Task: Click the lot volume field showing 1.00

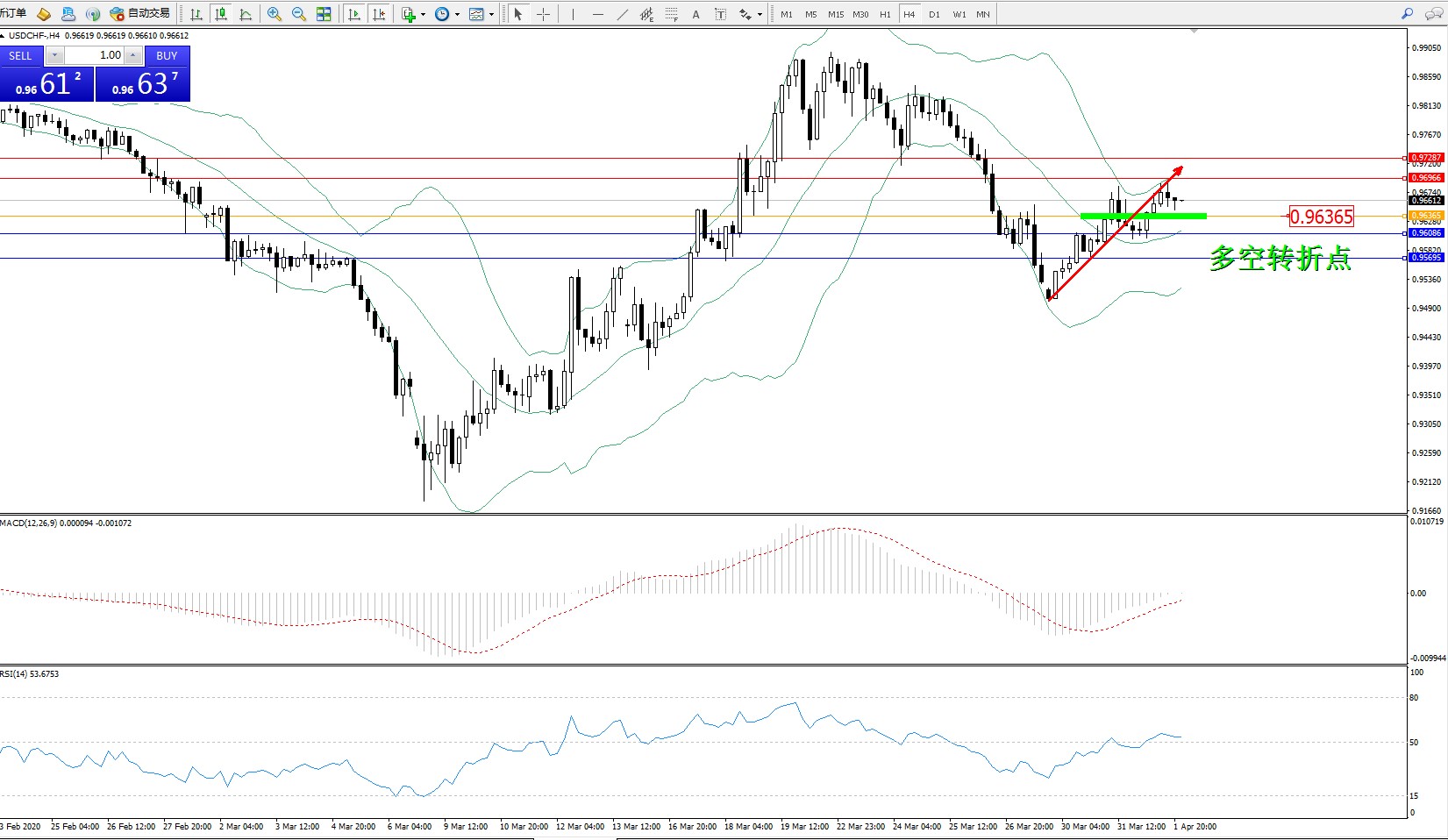Action: pos(95,55)
